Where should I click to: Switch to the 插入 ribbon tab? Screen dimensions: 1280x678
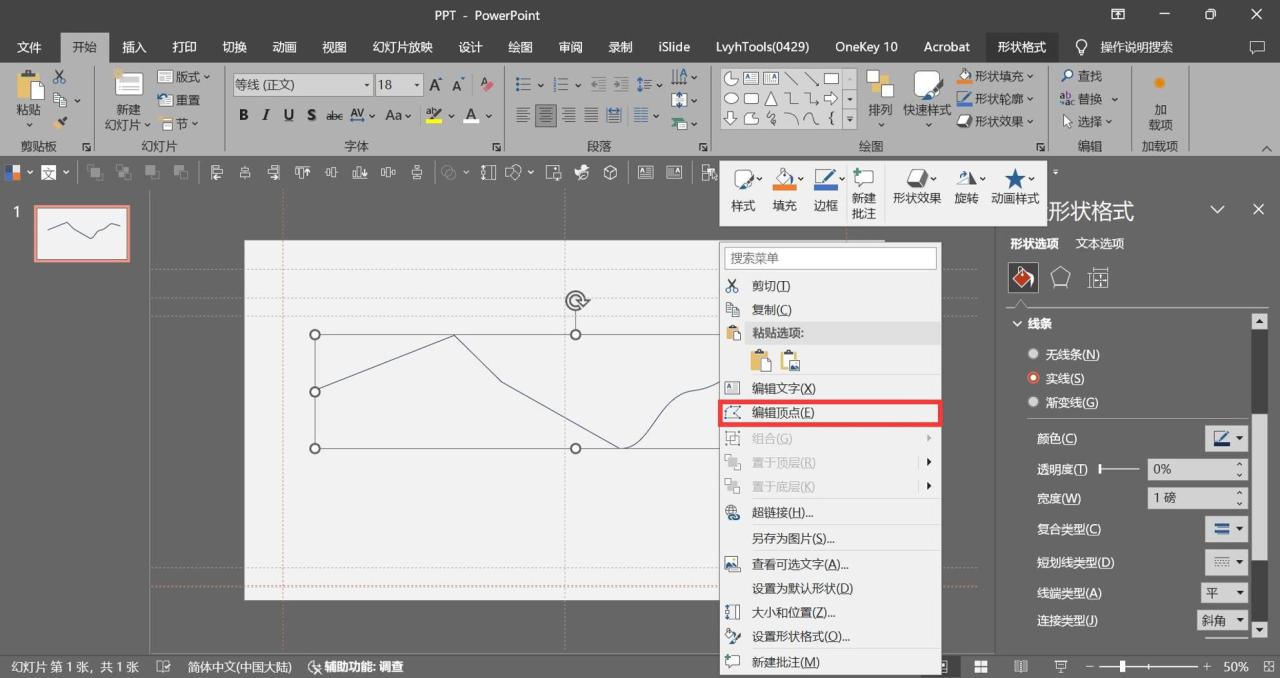pyautogui.click(x=134, y=47)
